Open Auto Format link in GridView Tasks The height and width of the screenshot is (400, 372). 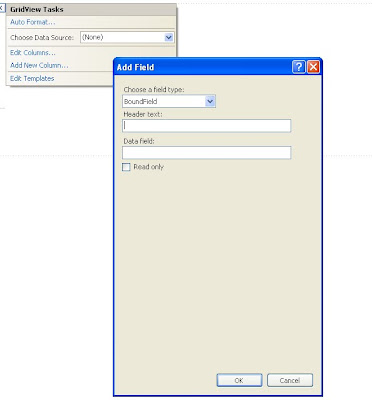point(33,22)
